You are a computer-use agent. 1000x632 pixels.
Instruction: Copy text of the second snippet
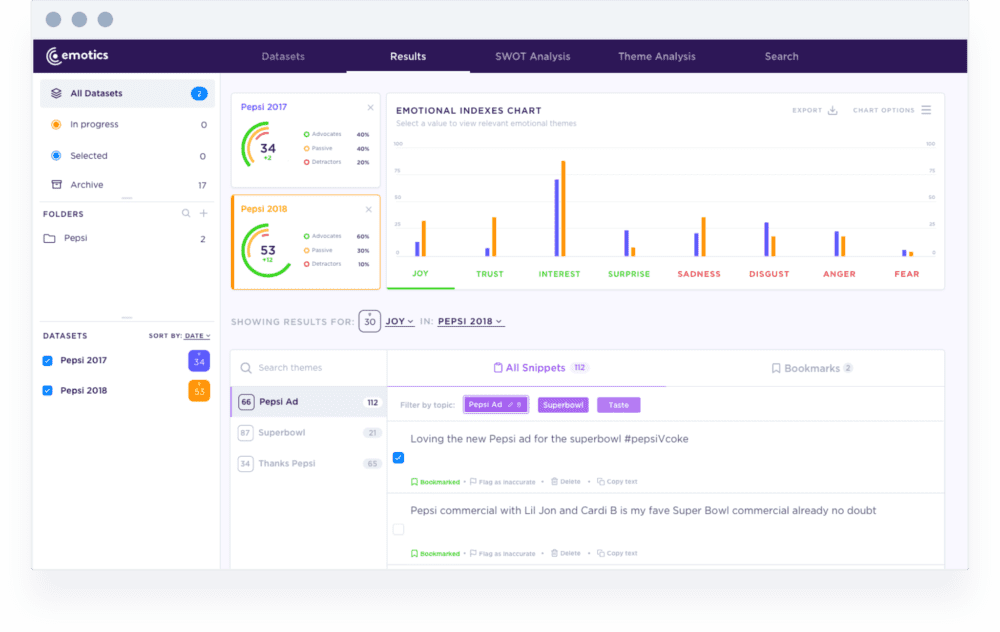617,554
